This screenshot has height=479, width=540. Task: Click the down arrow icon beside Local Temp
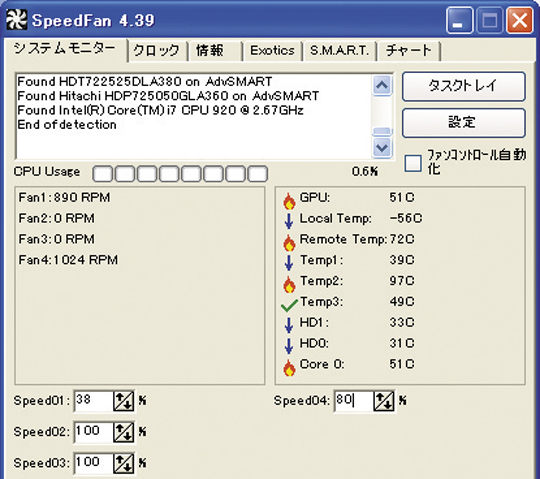point(289,221)
